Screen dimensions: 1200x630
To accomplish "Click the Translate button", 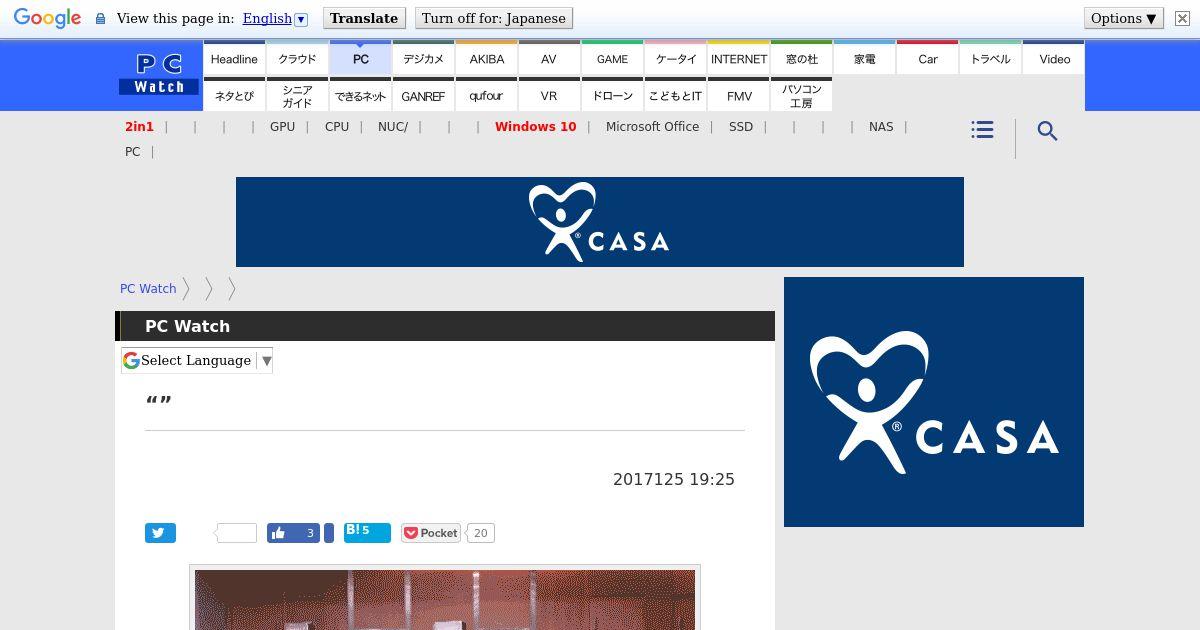I will 364,18.
